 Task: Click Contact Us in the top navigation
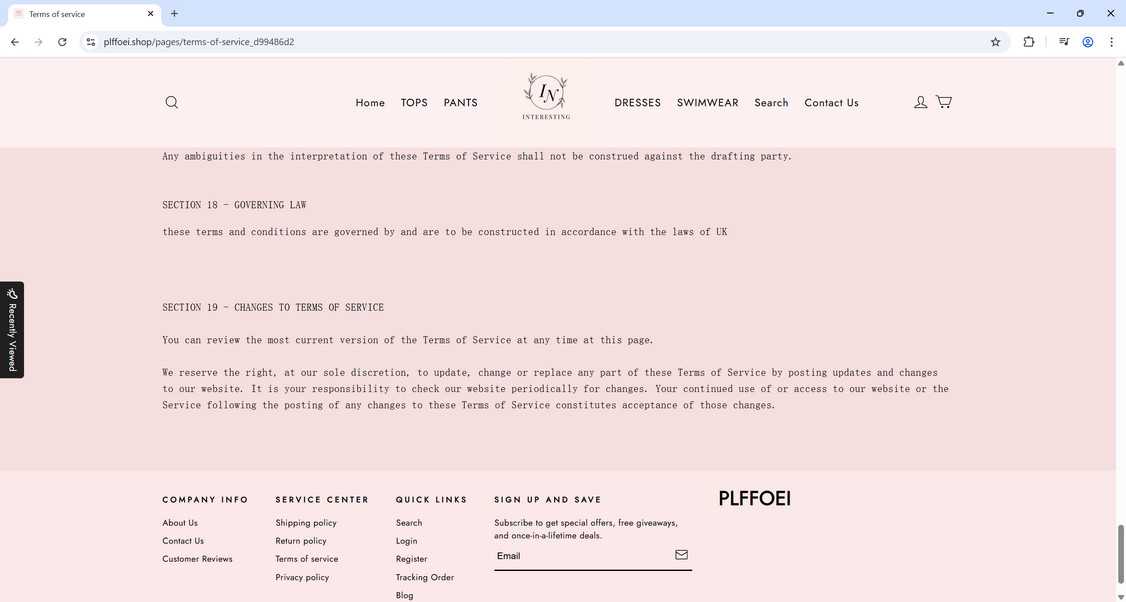click(x=832, y=103)
